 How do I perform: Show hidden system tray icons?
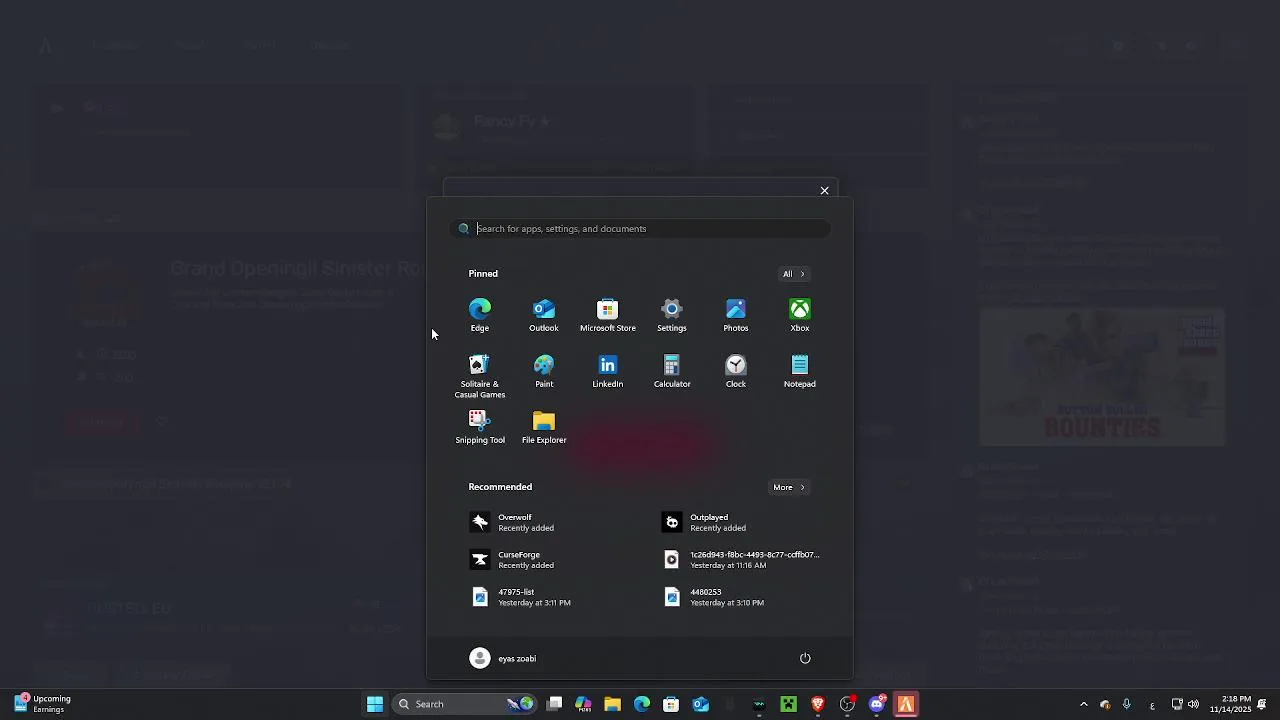tap(1083, 704)
